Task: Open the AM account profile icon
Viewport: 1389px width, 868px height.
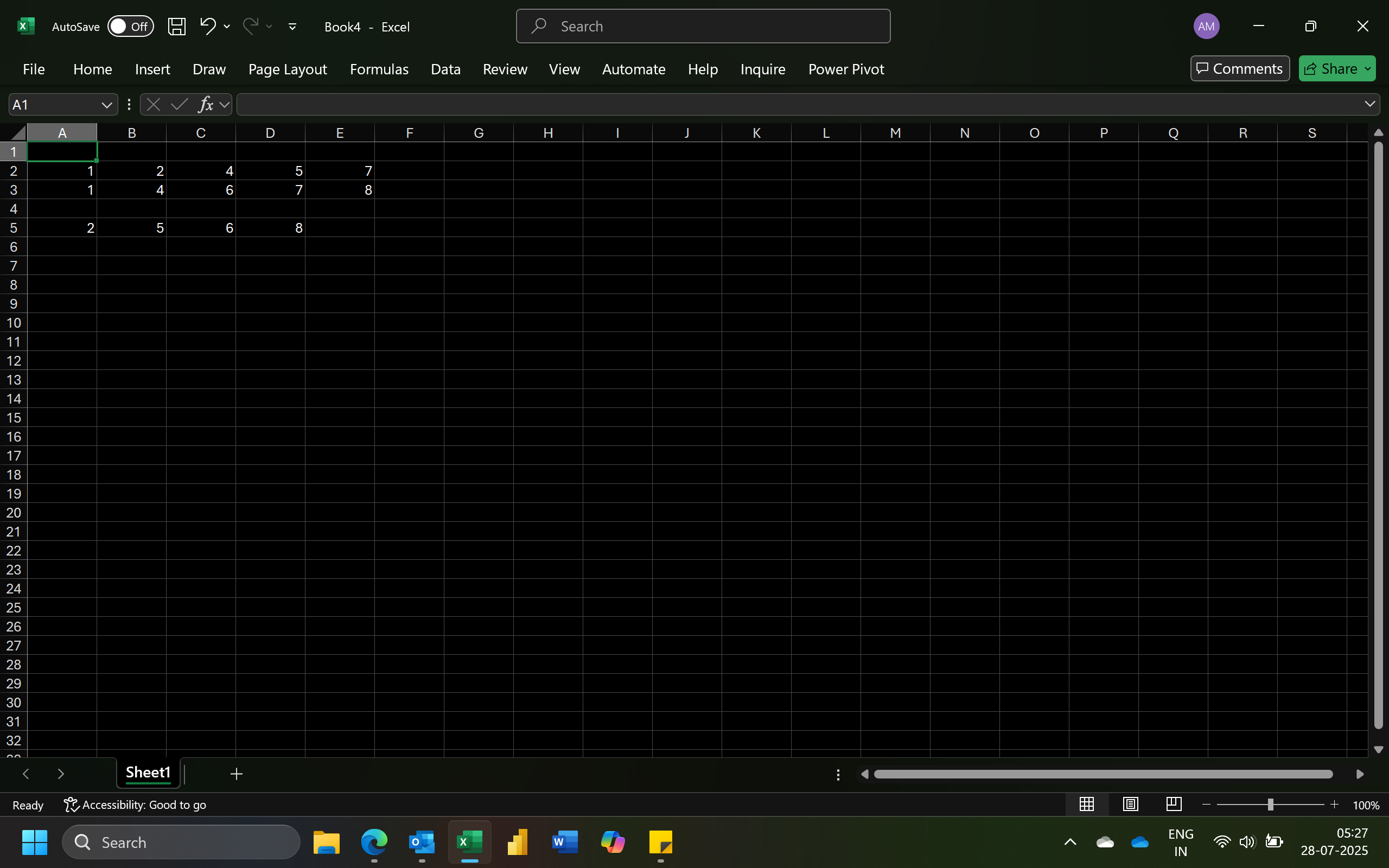Action: tap(1206, 27)
